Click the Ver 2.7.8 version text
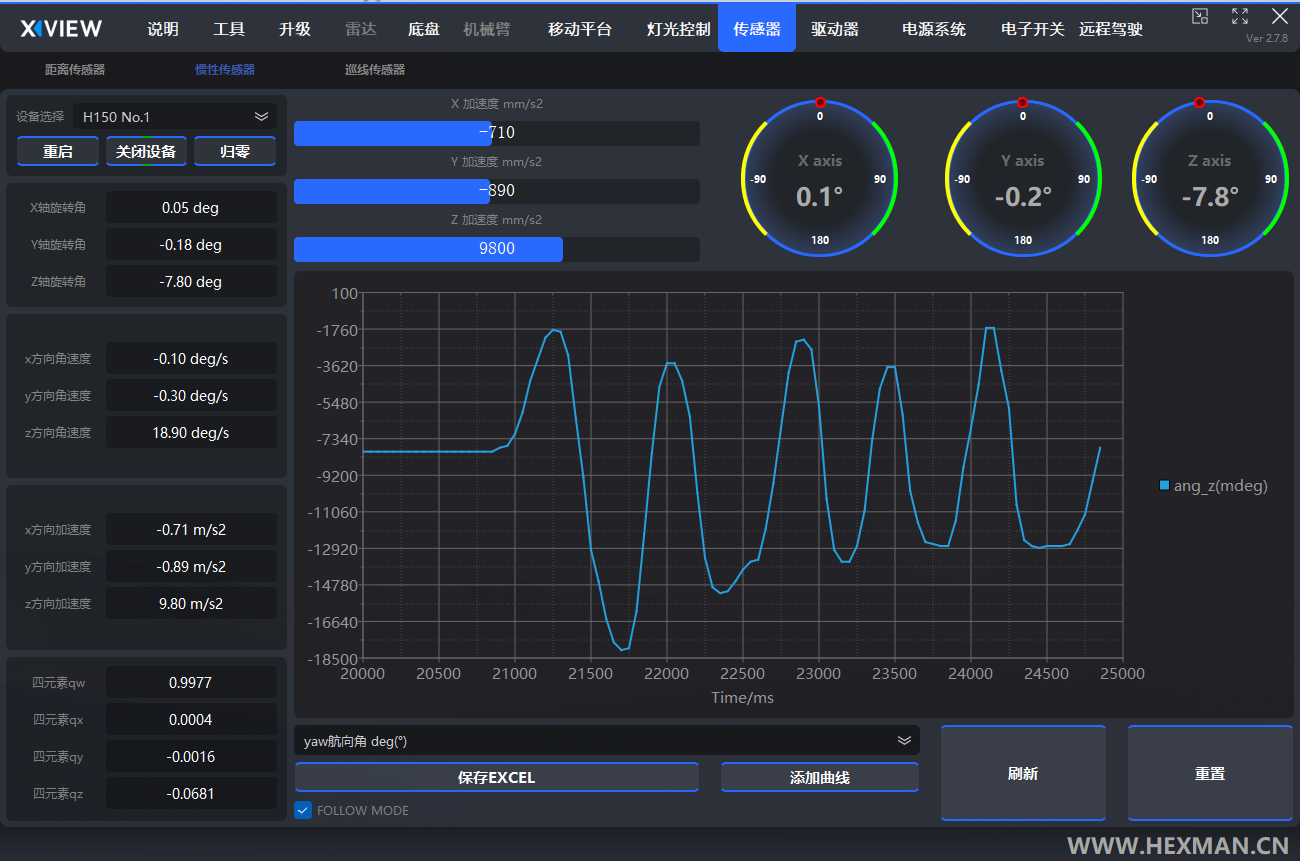1300x861 pixels. click(1267, 38)
